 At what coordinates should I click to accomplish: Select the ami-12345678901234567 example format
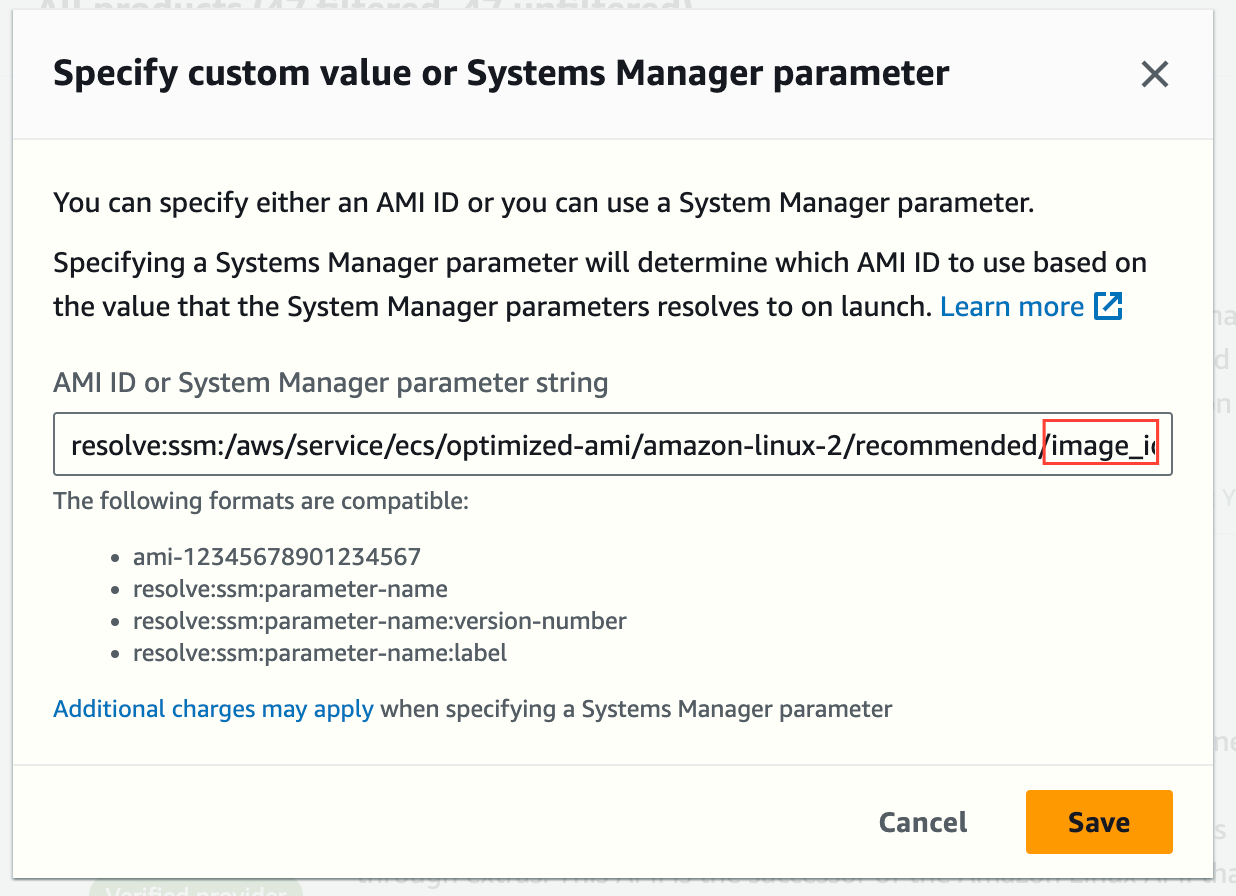[x=277, y=556]
